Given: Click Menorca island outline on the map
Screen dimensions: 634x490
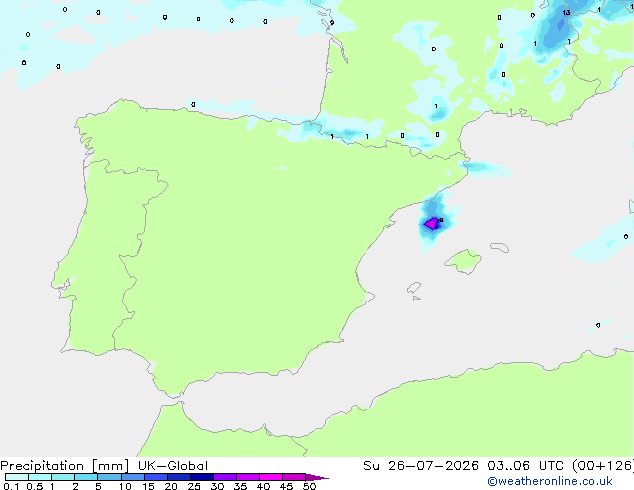Looking at the screenshot, I should [499, 247].
